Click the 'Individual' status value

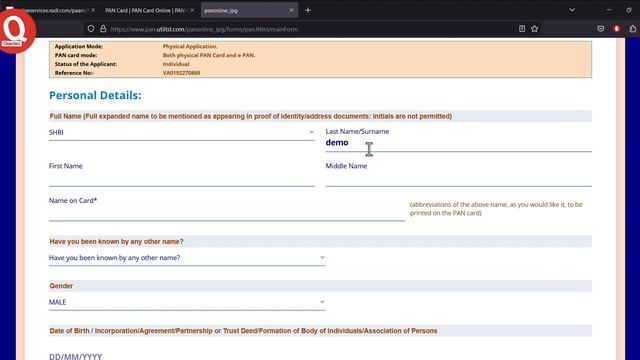(x=176, y=64)
